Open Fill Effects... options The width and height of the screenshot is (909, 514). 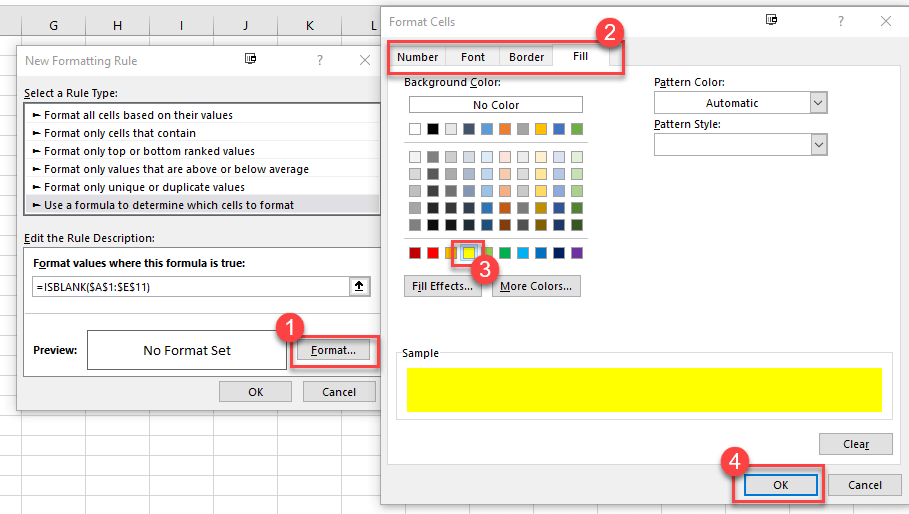443,287
